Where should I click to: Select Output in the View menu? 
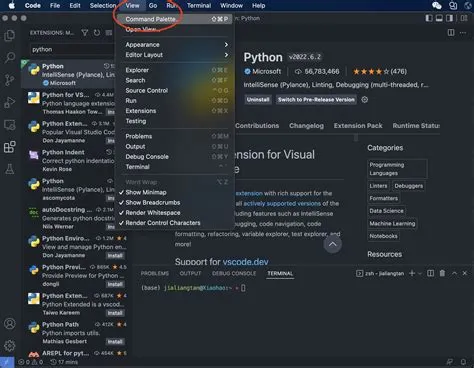click(174, 147)
